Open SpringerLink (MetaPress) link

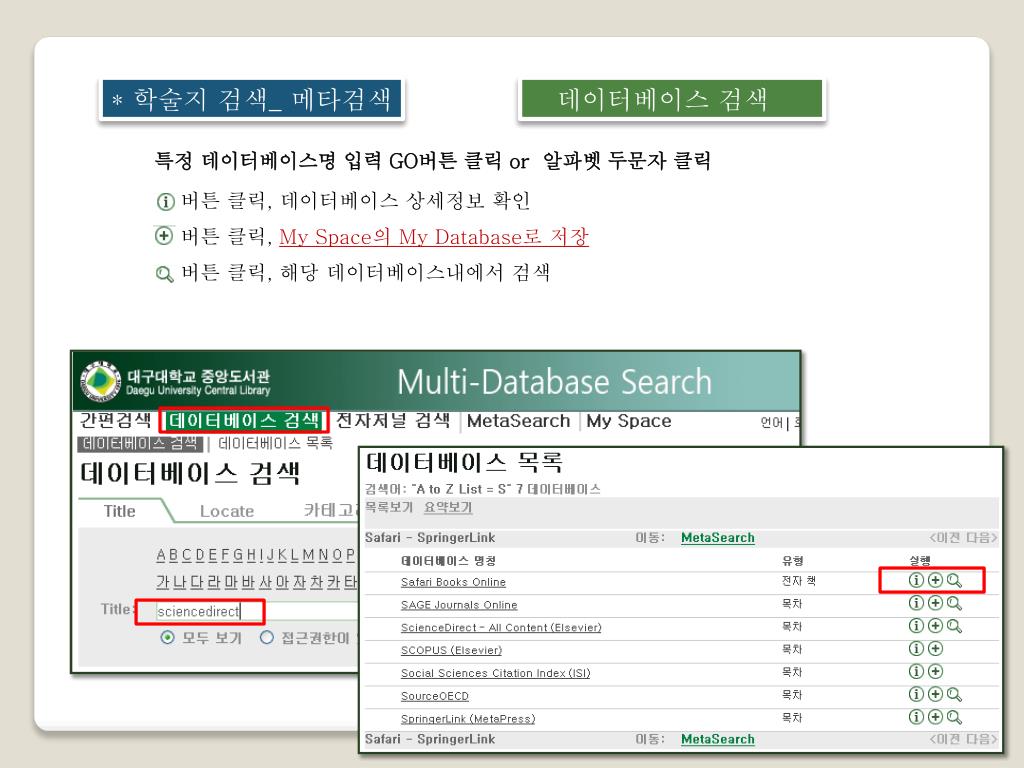[468, 718]
